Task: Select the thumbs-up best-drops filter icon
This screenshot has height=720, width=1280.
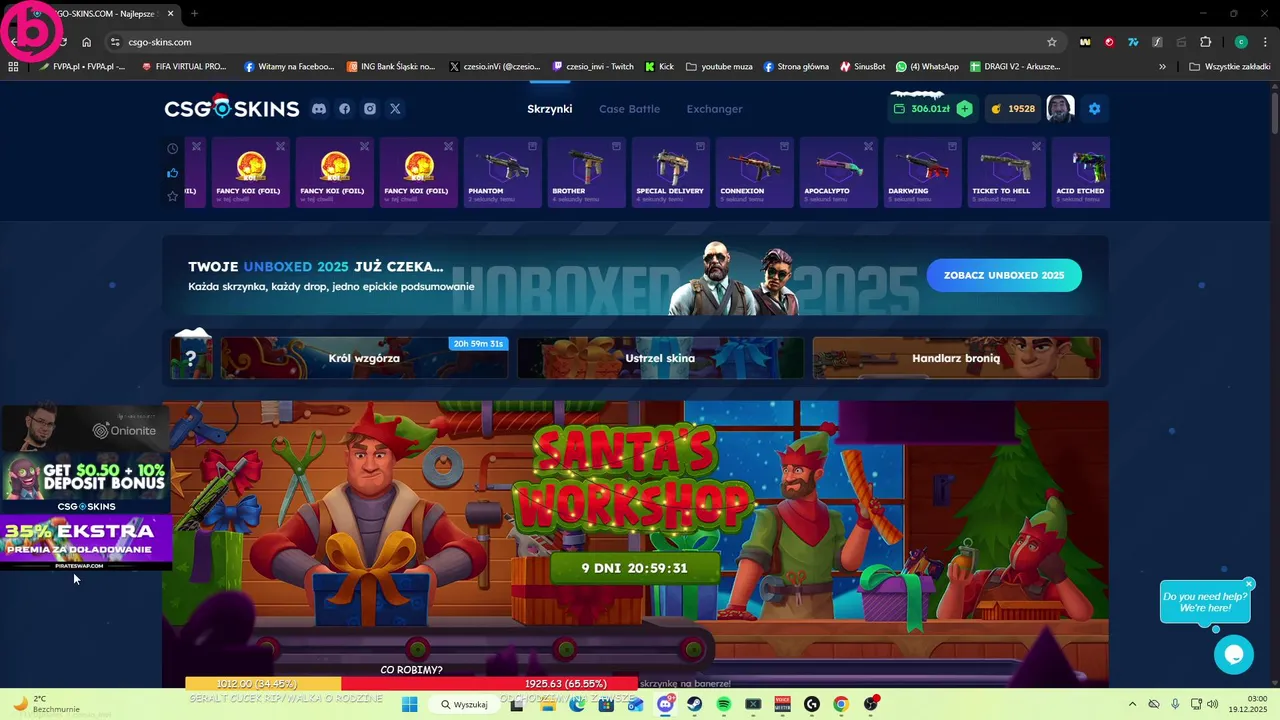Action: pyautogui.click(x=172, y=172)
